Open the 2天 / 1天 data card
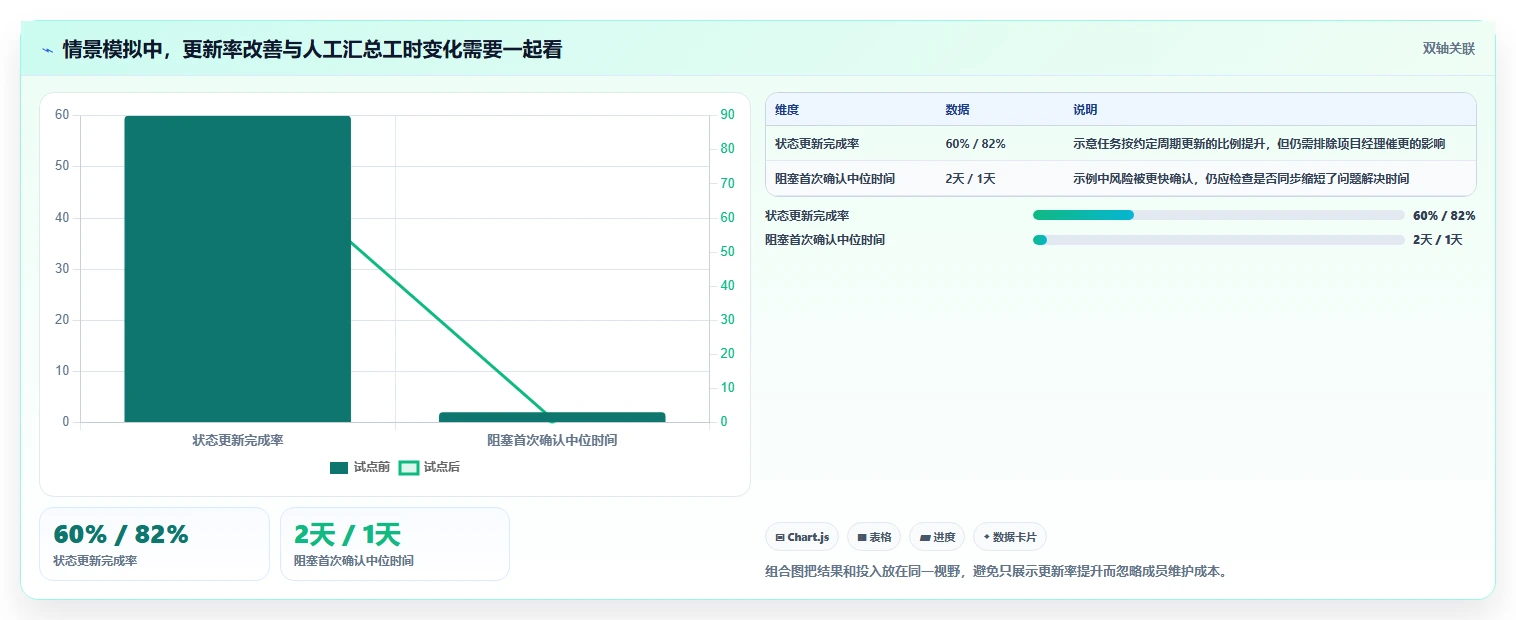Screen dimensions: 1516x620 [x=395, y=544]
